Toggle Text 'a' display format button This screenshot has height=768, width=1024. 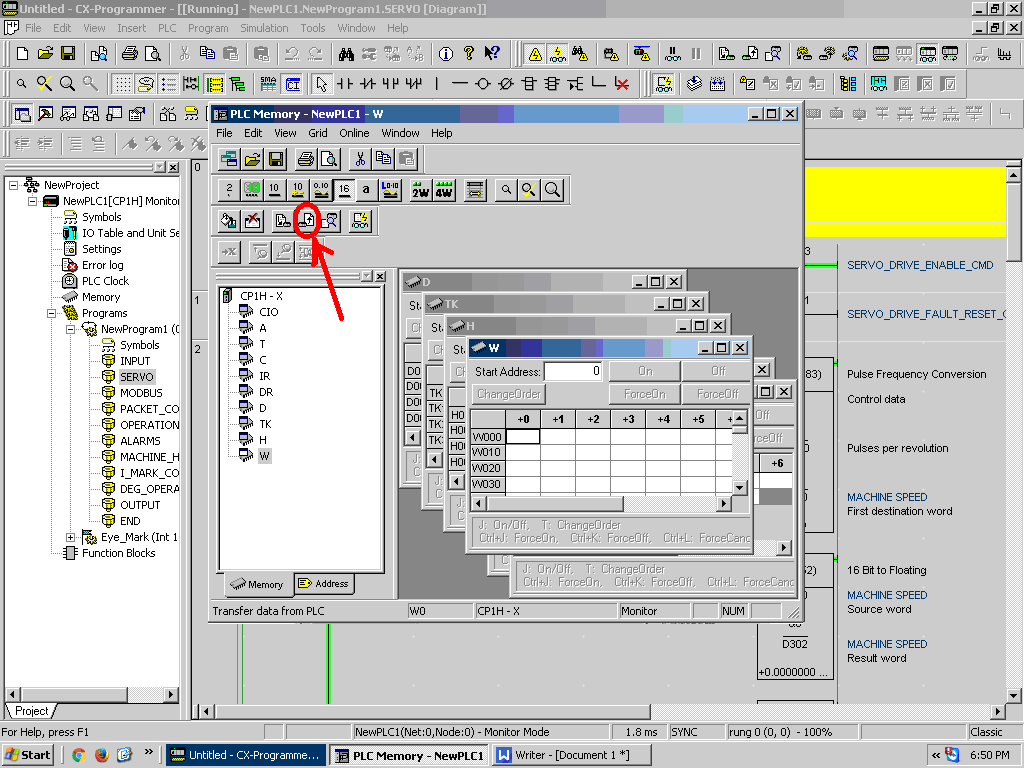(x=366, y=190)
